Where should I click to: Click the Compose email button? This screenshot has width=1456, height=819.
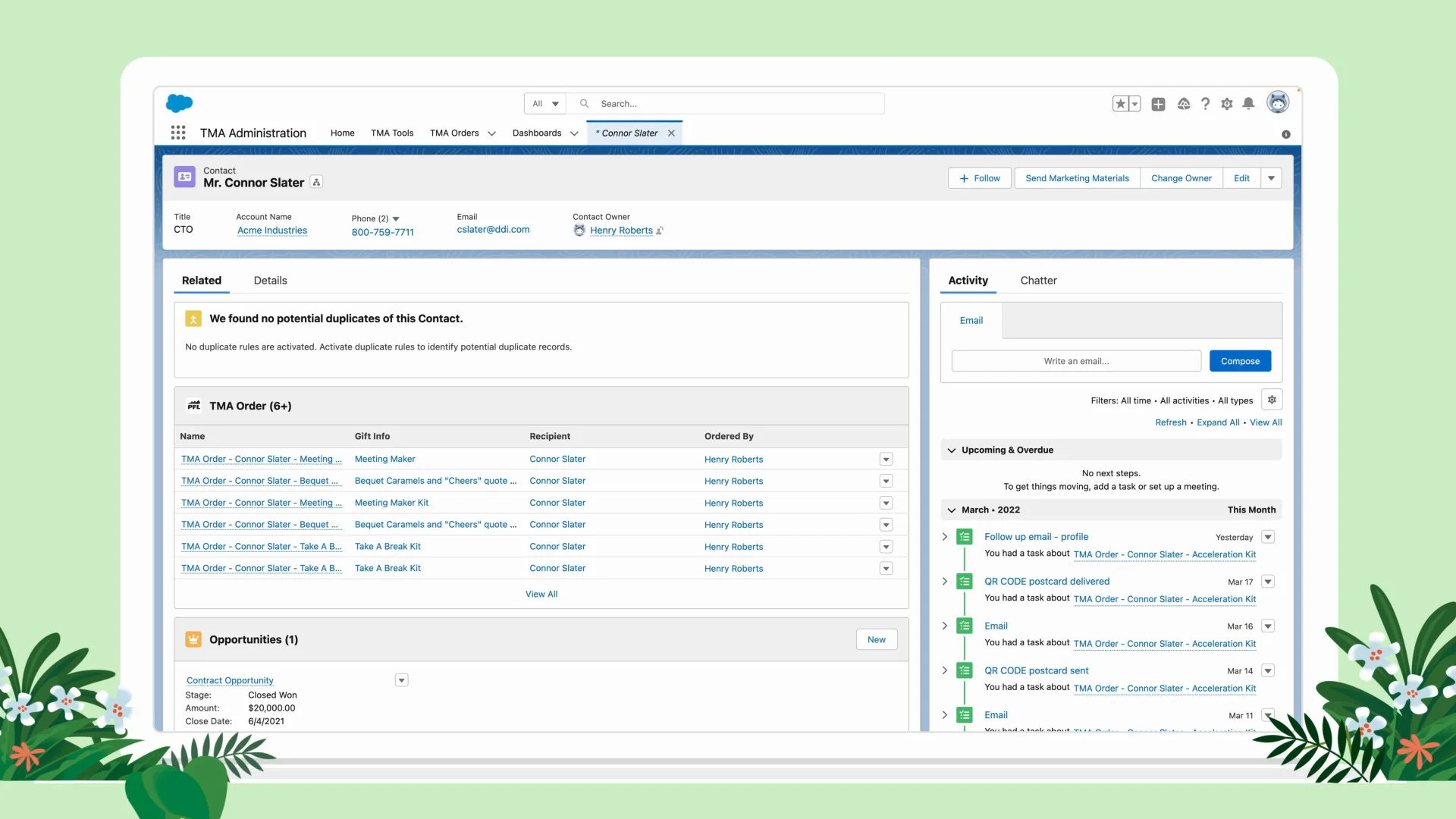[1240, 361]
